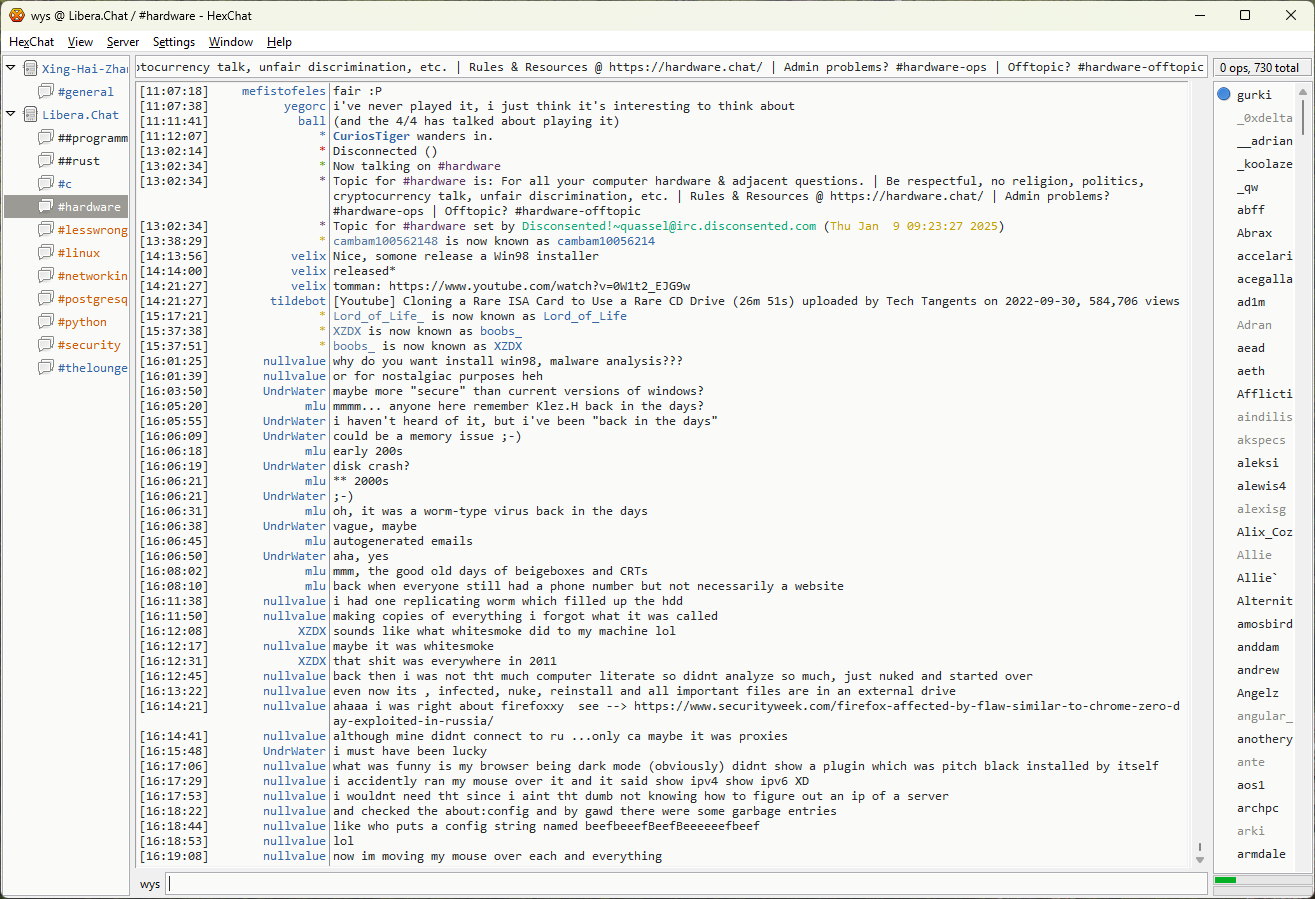Image resolution: width=1315 pixels, height=899 pixels.
Task: Click the green lag meter bar
Action: pyautogui.click(x=1225, y=880)
